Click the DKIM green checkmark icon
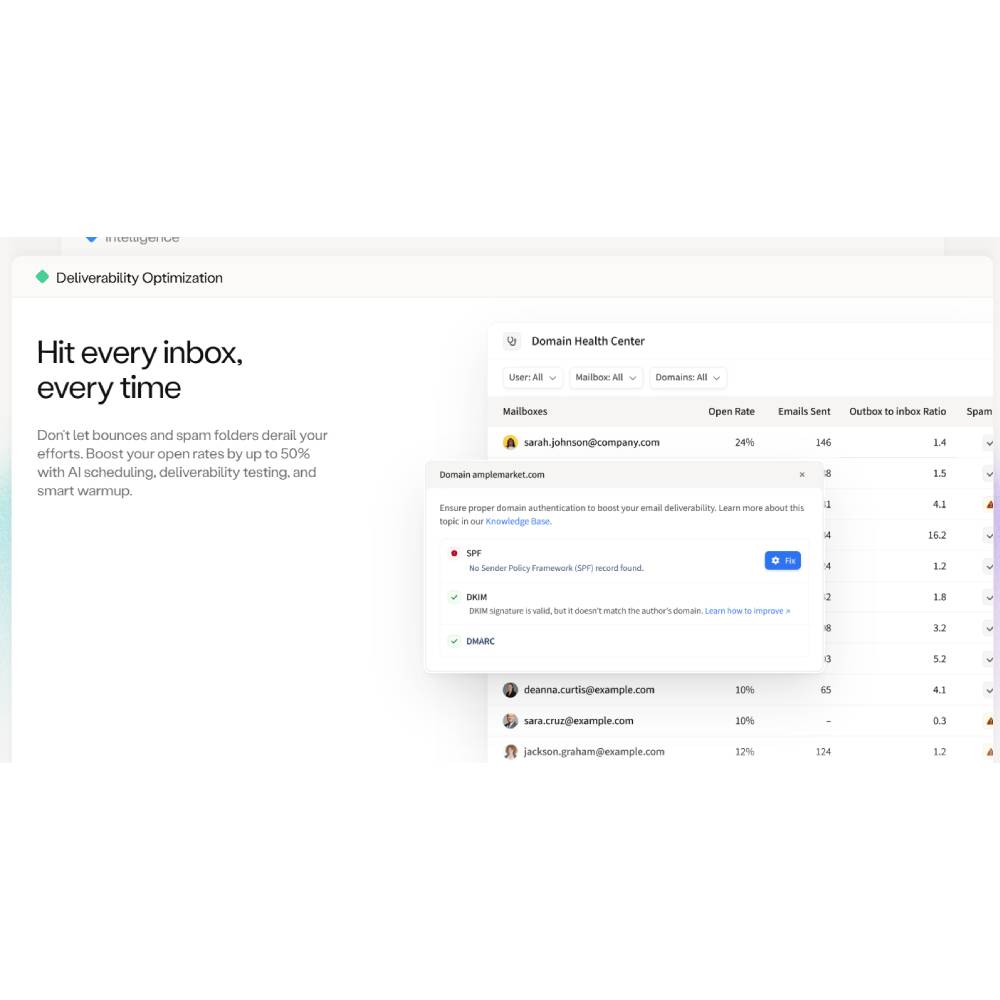 453,597
